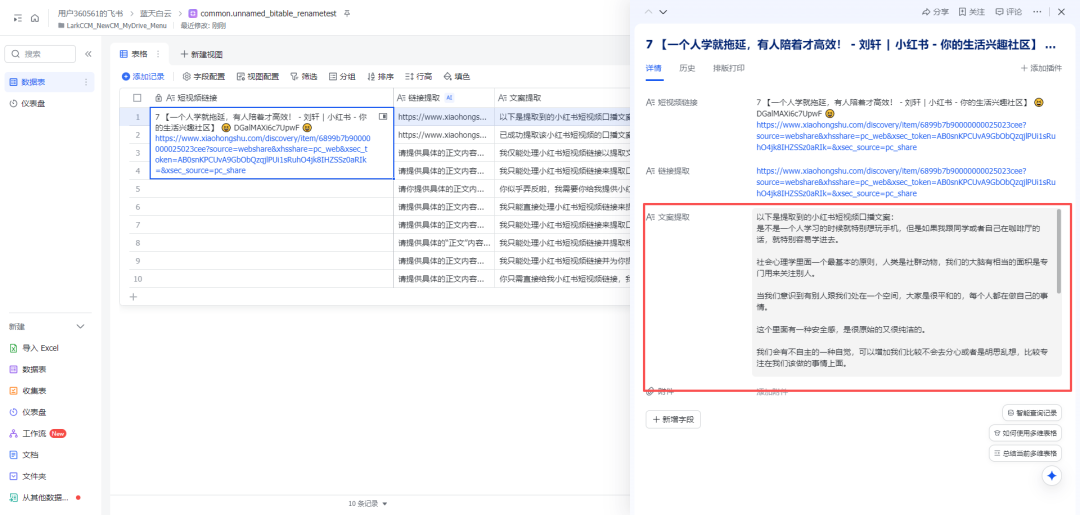Open the 填色 fill color tool

pos(457,76)
